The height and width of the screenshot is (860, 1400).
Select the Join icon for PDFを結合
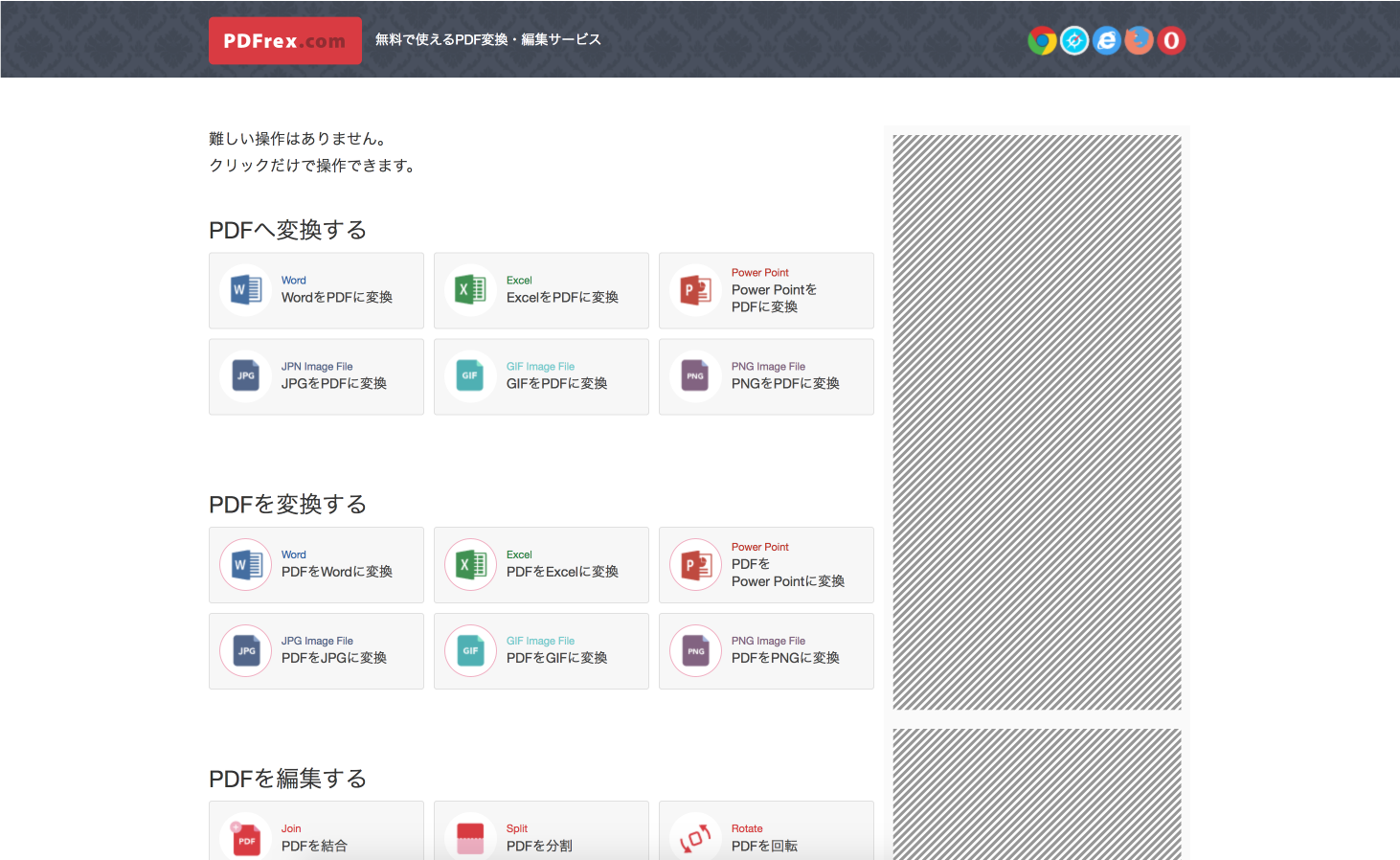coord(245,836)
